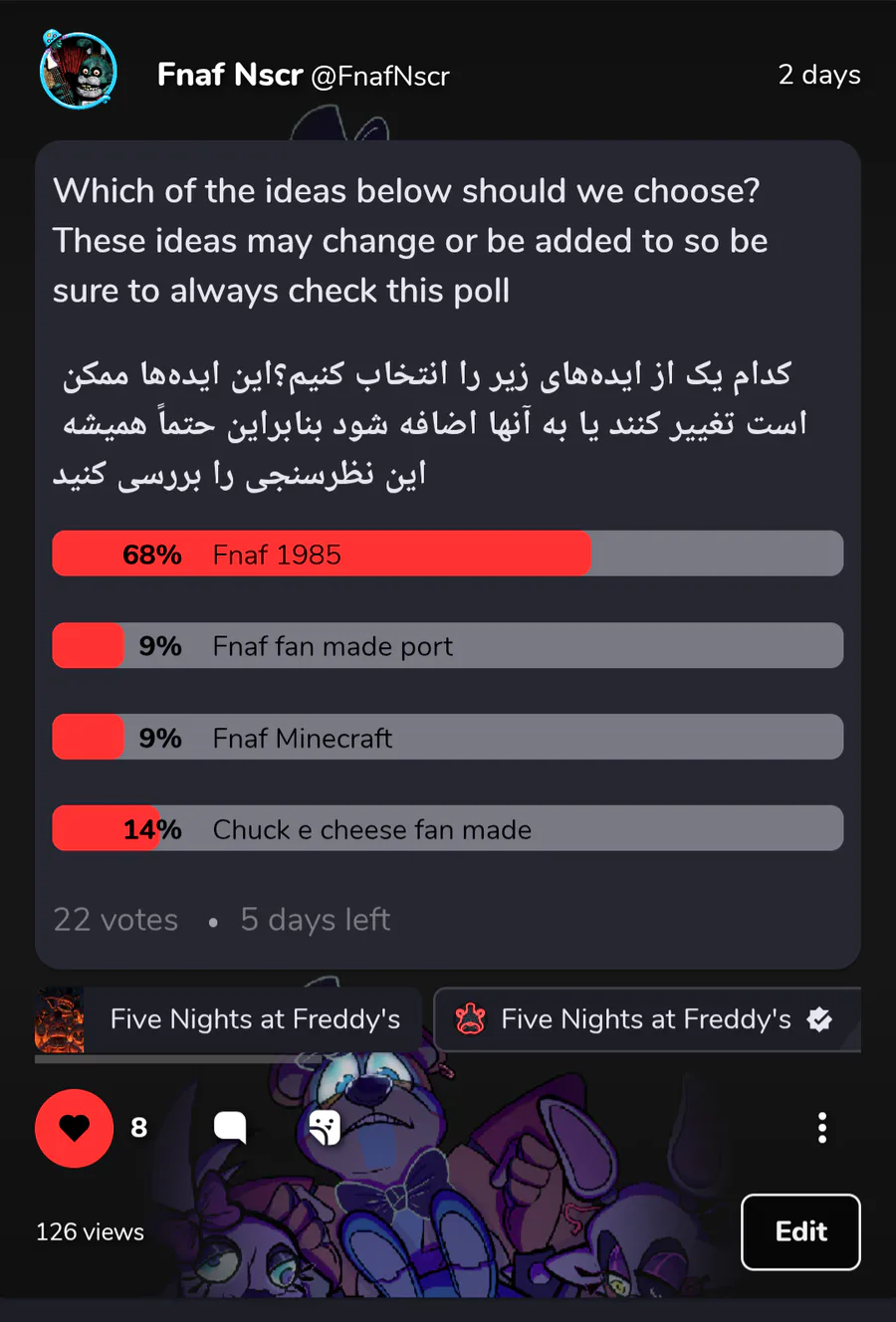Click the verified badge on community tag
This screenshot has height=1322, width=896.
[819, 1019]
